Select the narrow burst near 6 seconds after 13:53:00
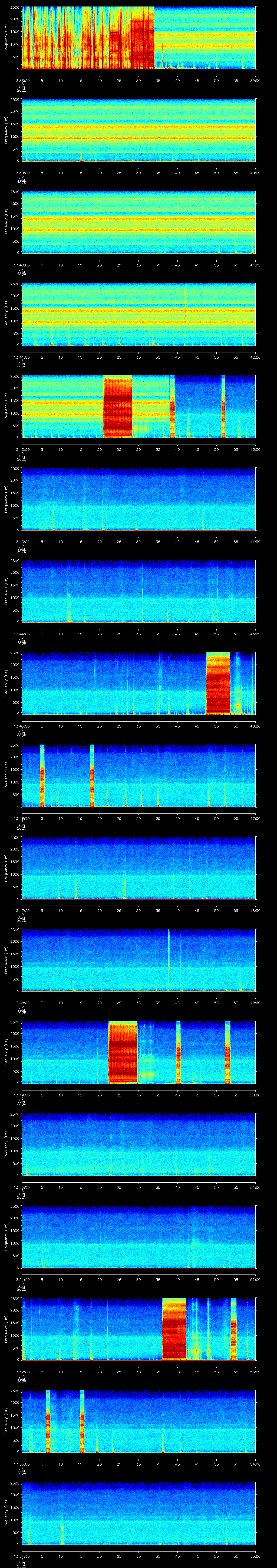The width and height of the screenshot is (277, 1568). coord(48,1421)
